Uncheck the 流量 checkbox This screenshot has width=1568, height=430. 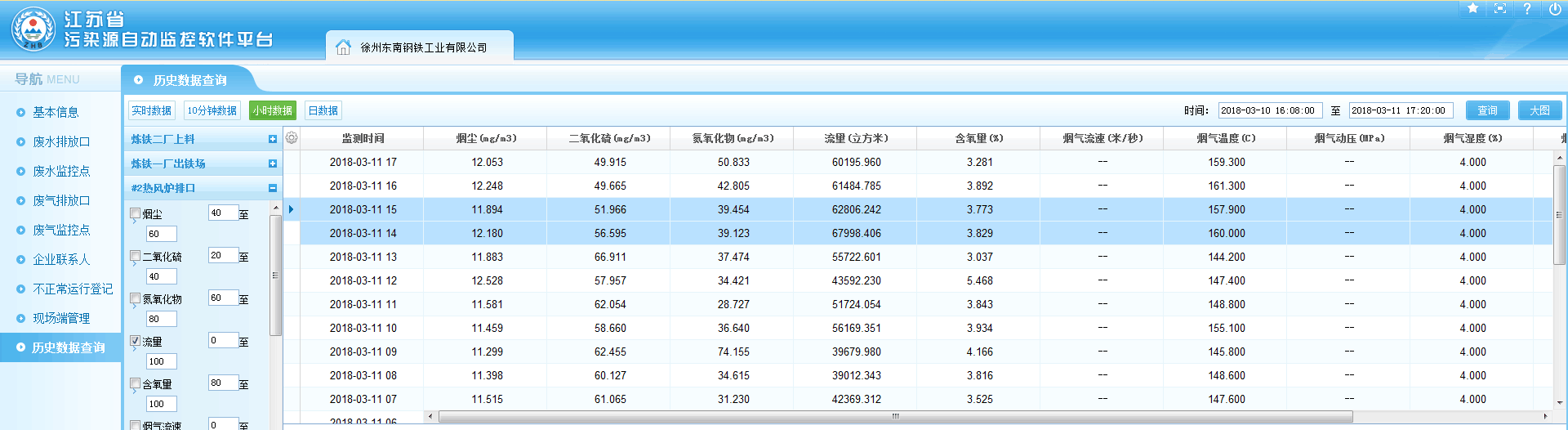pos(136,341)
